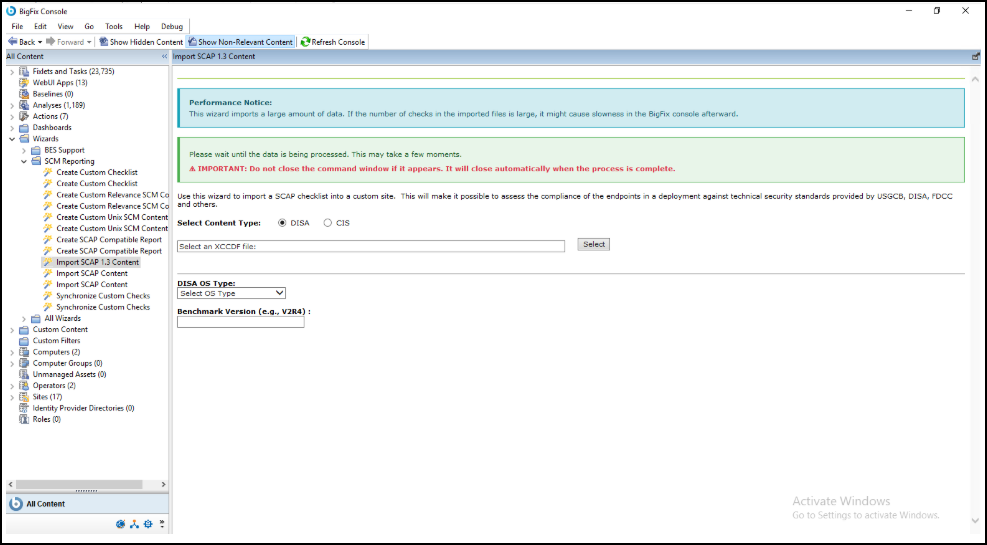Toggle Show Non-Relevant Content button
The image size is (987, 545).
pyautogui.click(x=240, y=42)
